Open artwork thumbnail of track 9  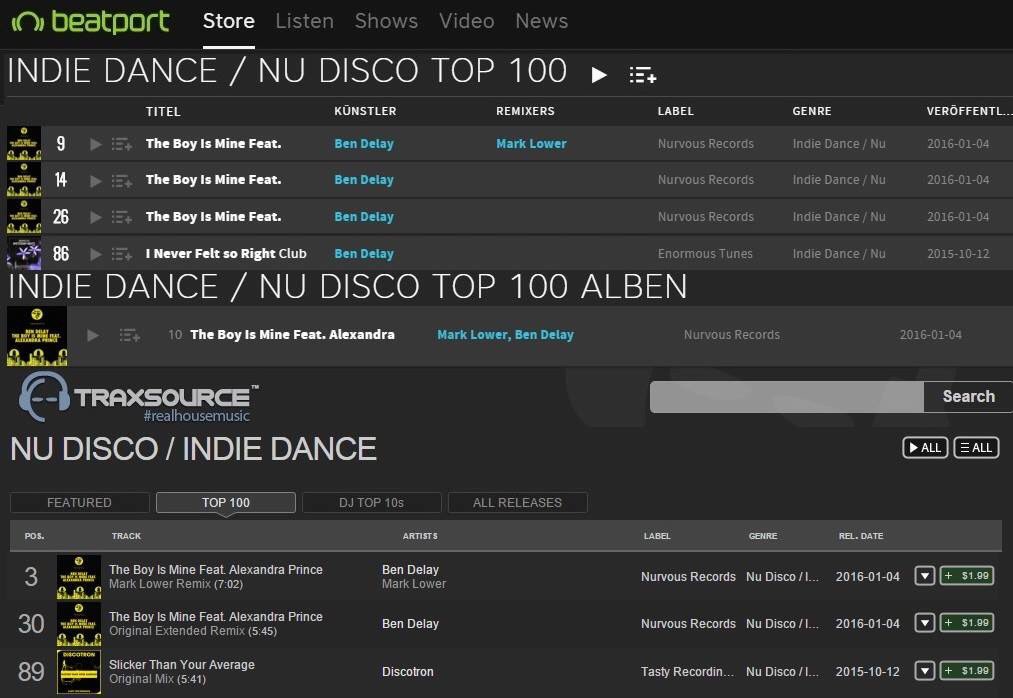point(24,143)
